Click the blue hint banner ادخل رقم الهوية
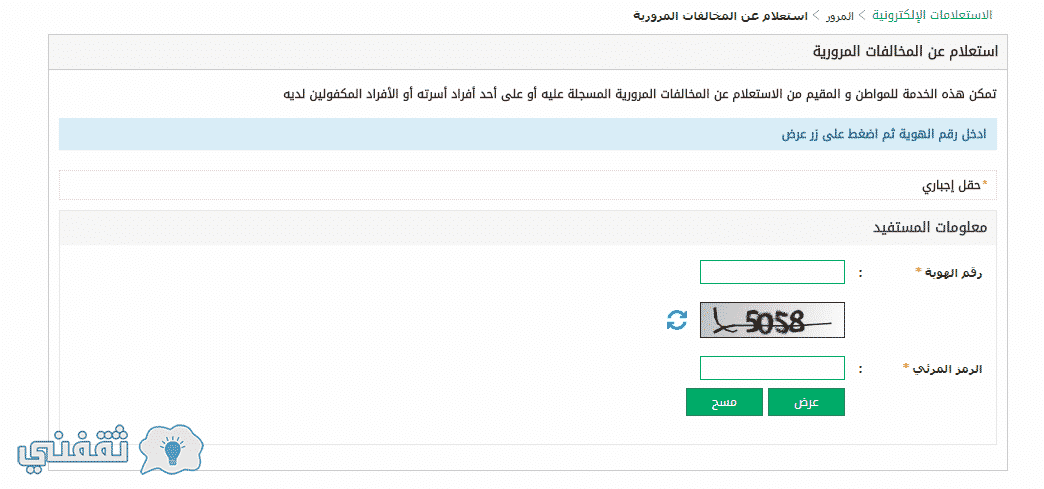This screenshot has height=489, width=1044. click(528, 133)
